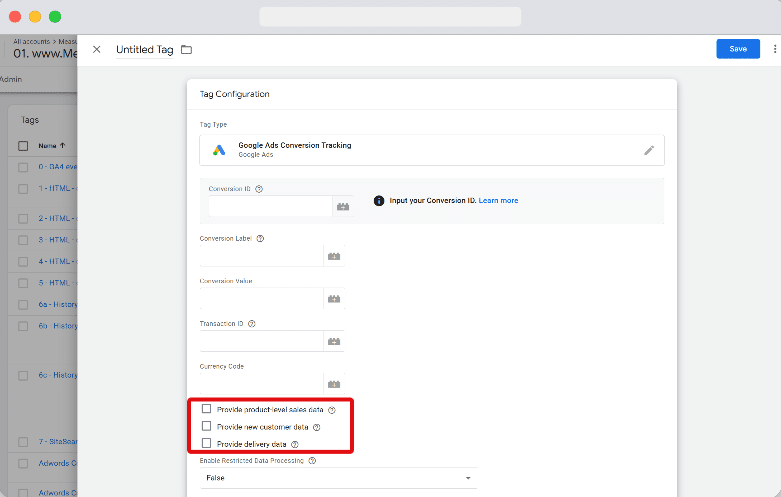The height and width of the screenshot is (497, 781).
Task: Open the Learn more link
Action: [x=498, y=201]
